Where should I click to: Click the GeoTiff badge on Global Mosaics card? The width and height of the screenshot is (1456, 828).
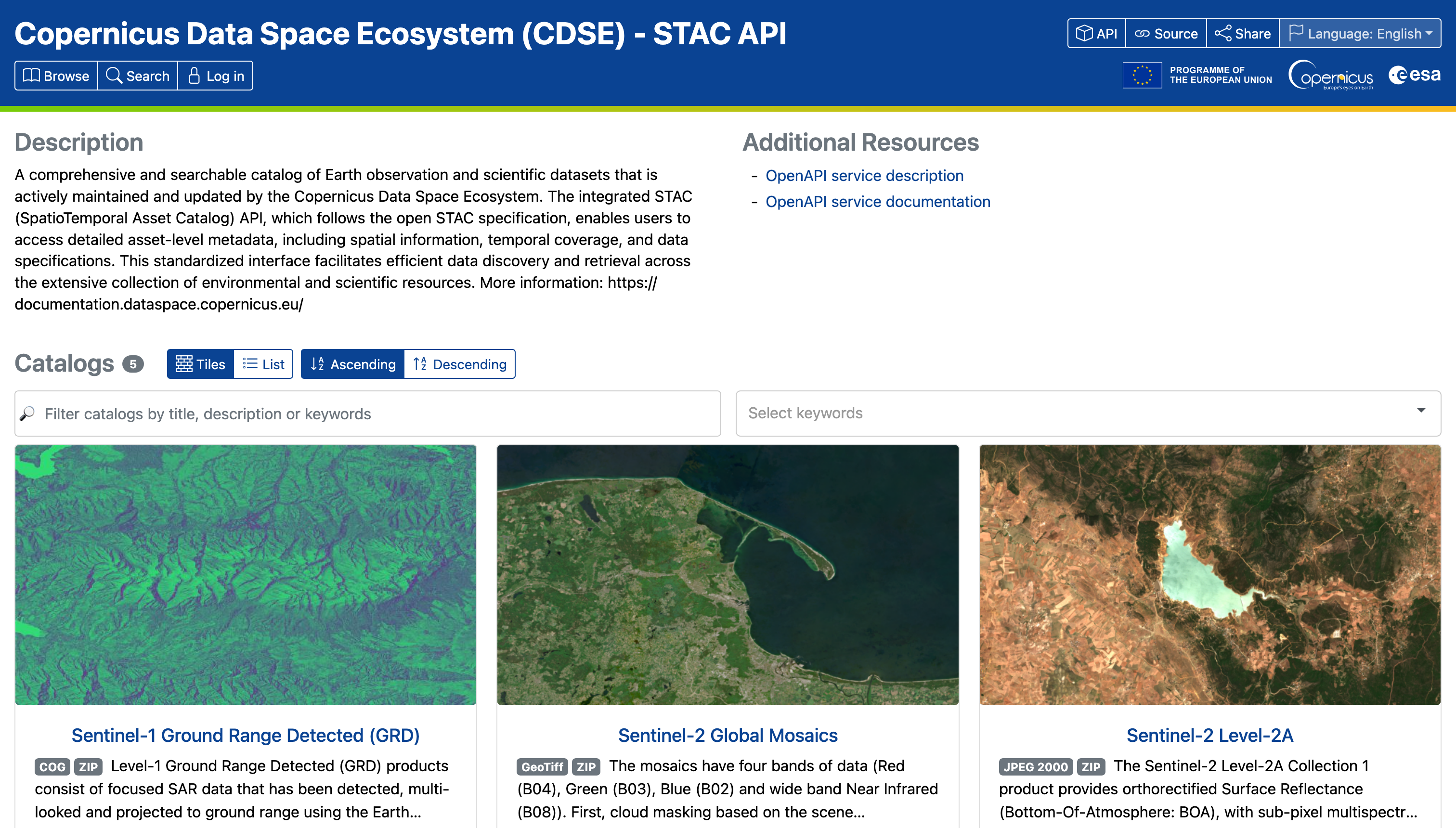tap(542, 766)
